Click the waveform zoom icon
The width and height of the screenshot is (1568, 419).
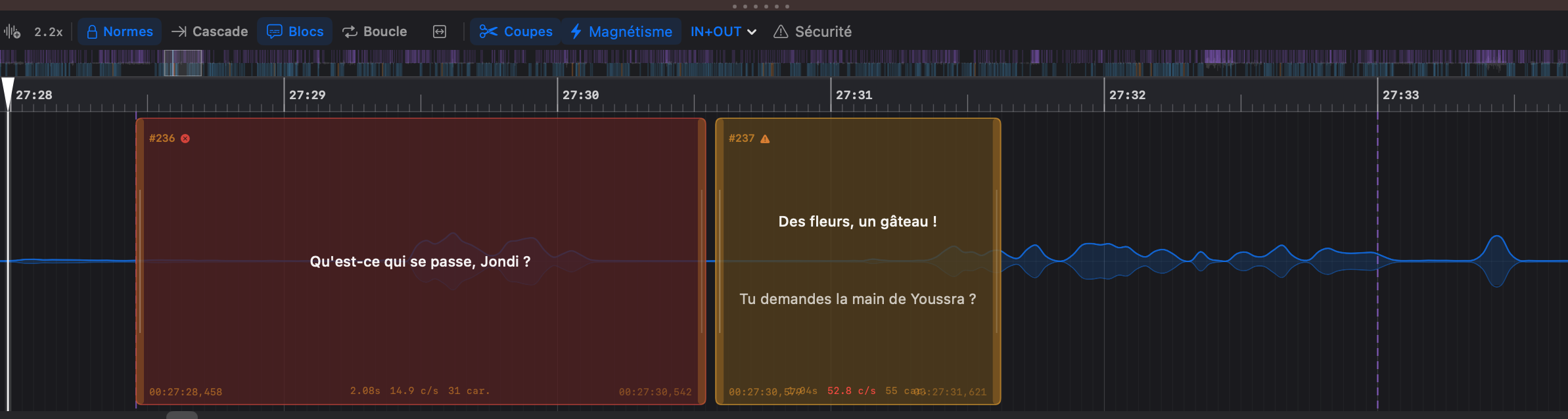(x=12, y=32)
